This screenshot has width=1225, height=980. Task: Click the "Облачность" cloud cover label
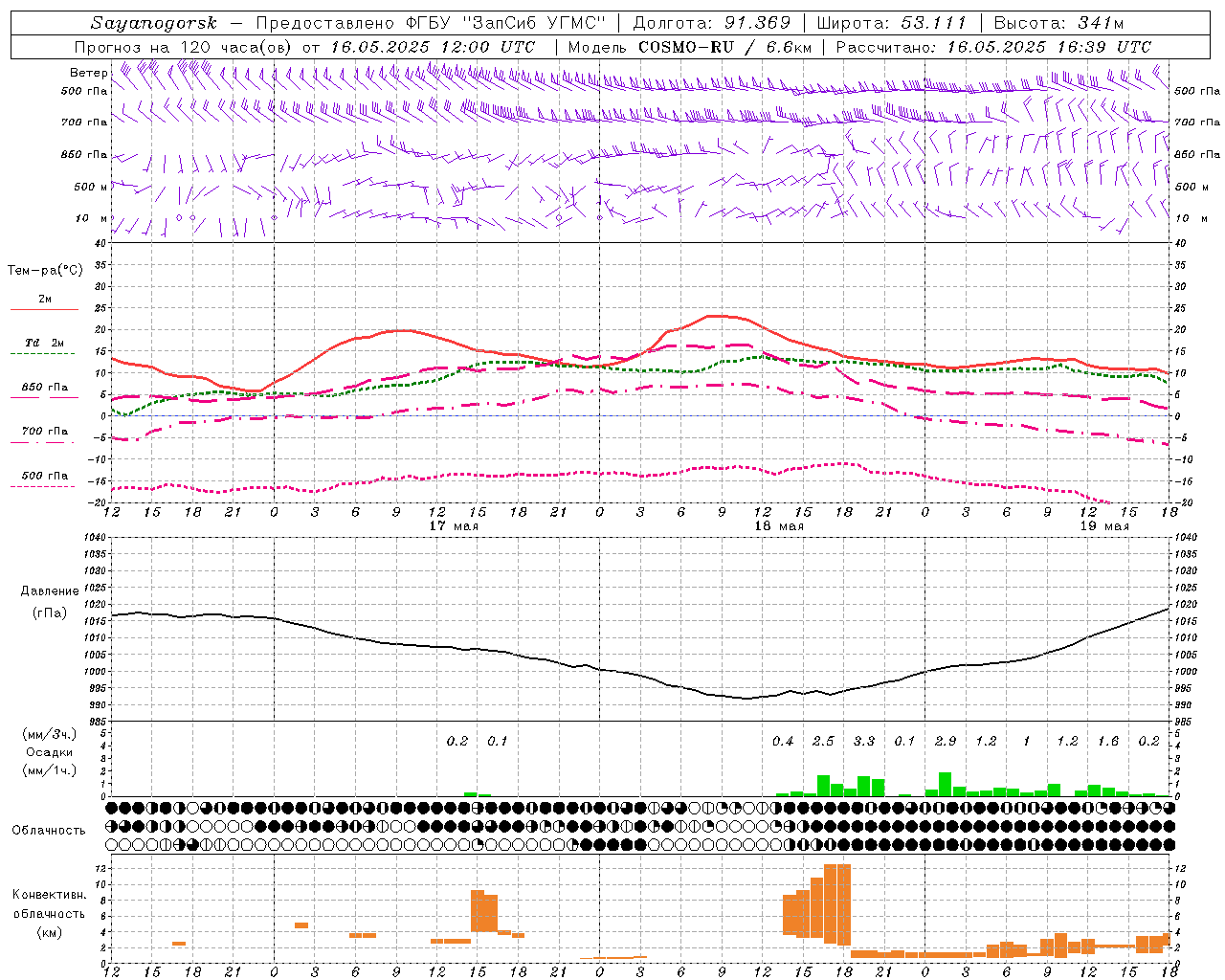[49, 830]
